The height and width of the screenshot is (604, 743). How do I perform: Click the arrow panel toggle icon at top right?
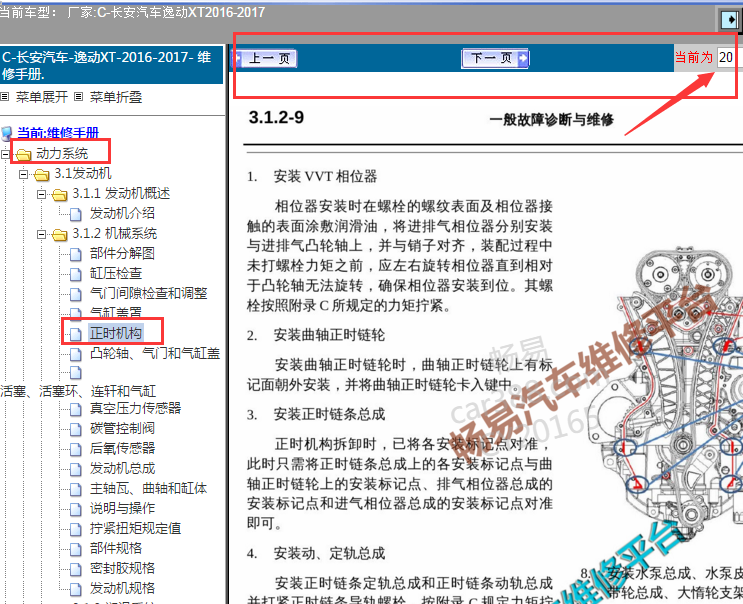(x=729, y=19)
